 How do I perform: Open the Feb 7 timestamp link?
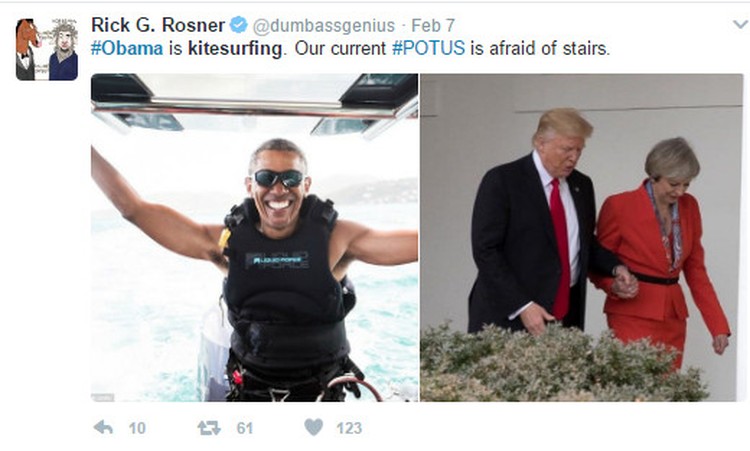pos(433,25)
